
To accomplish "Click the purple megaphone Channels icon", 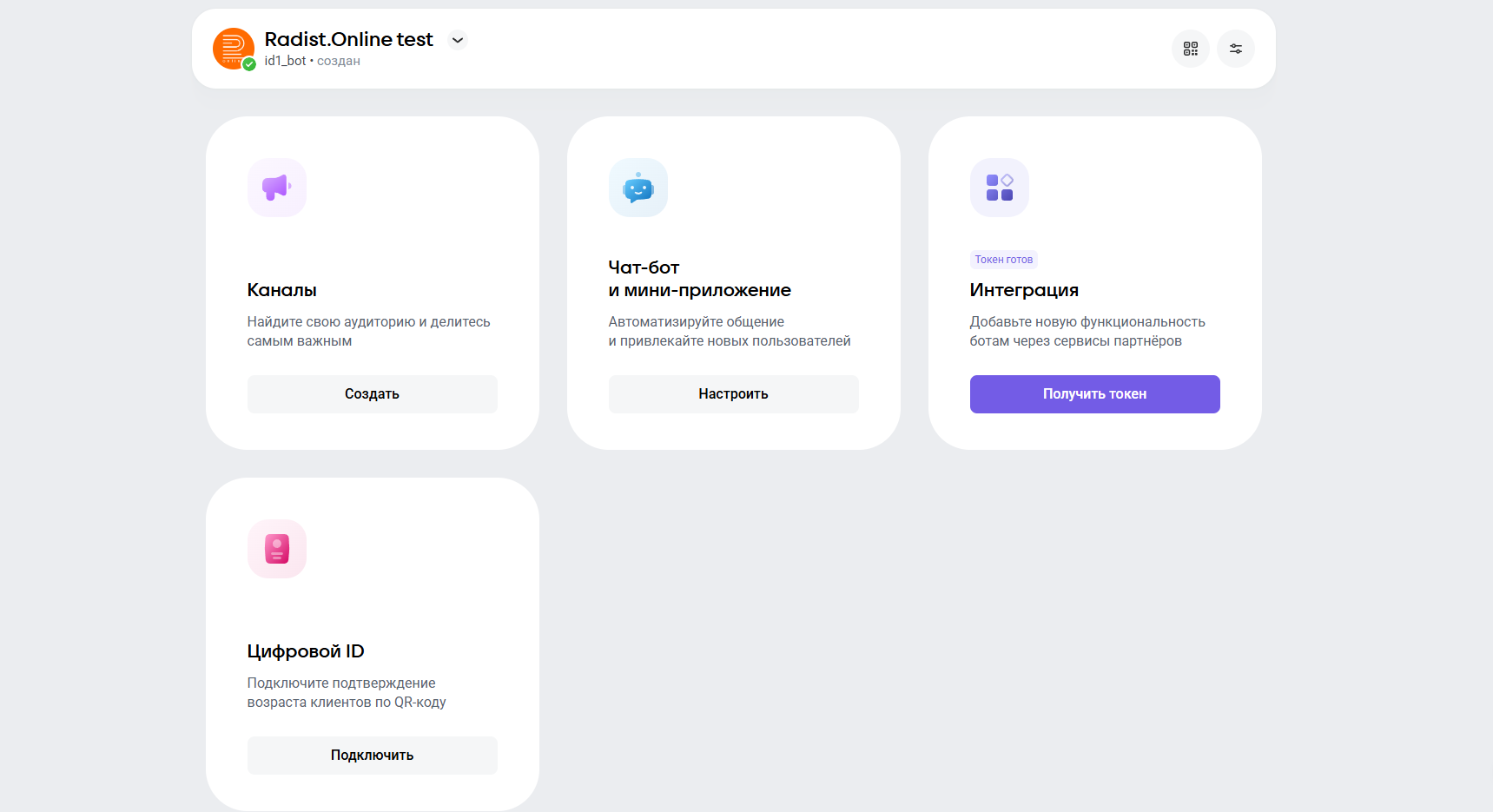I will click(x=277, y=188).
